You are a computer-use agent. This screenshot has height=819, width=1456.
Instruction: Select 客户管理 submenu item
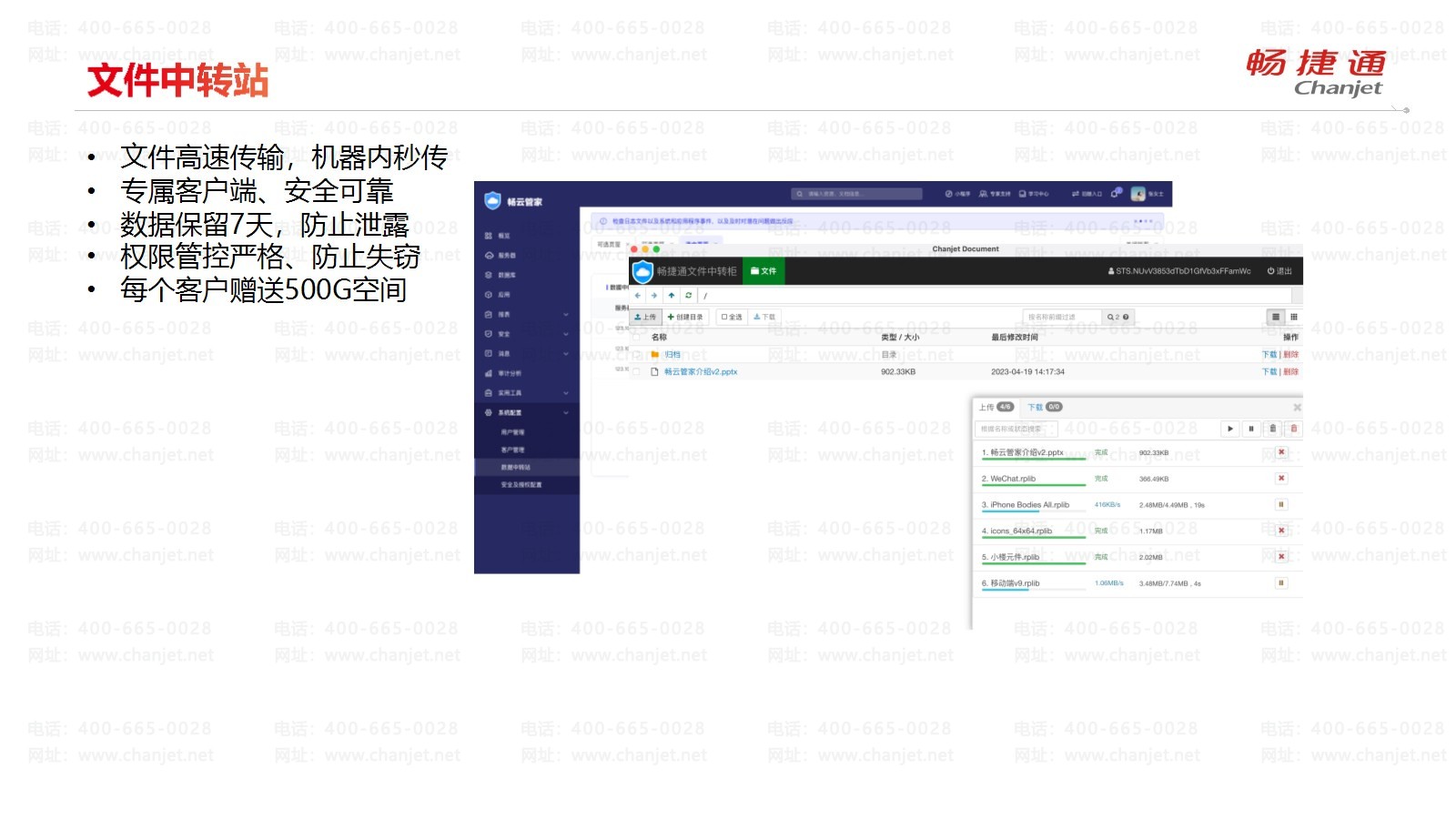click(512, 450)
